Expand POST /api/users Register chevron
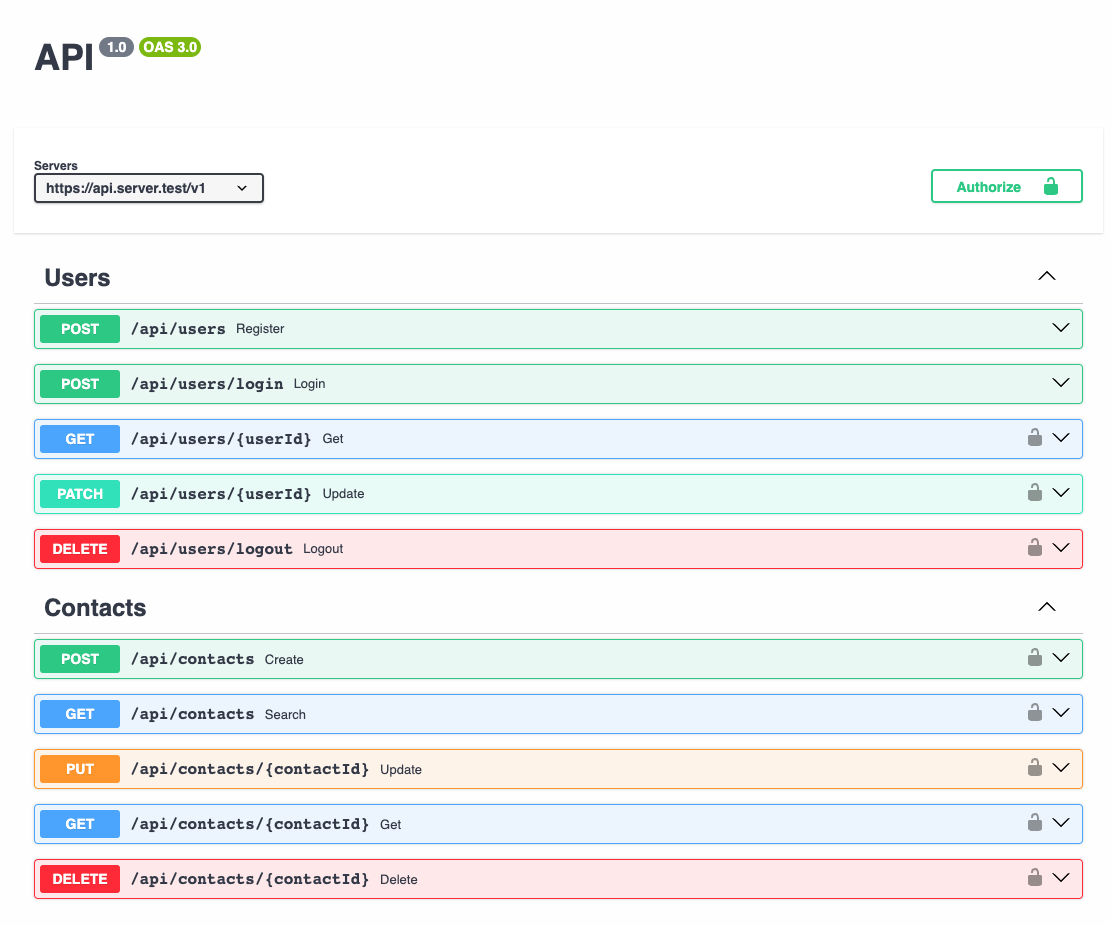 click(1061, 328)
